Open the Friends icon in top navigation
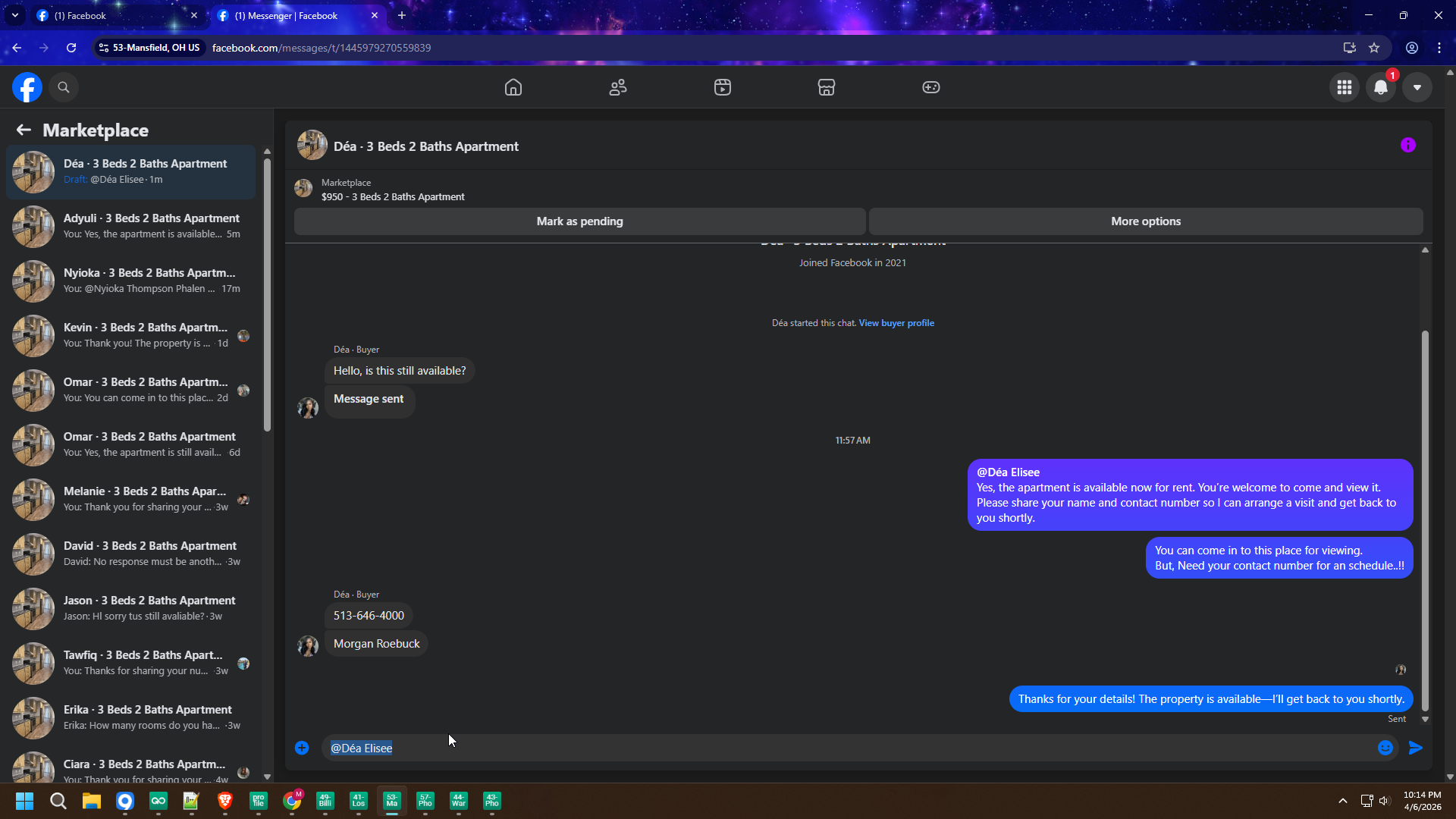The image size is (1456, 819). [618, 87]
